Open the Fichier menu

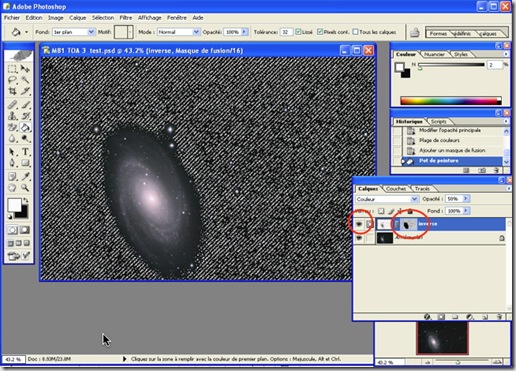point(12,18)
